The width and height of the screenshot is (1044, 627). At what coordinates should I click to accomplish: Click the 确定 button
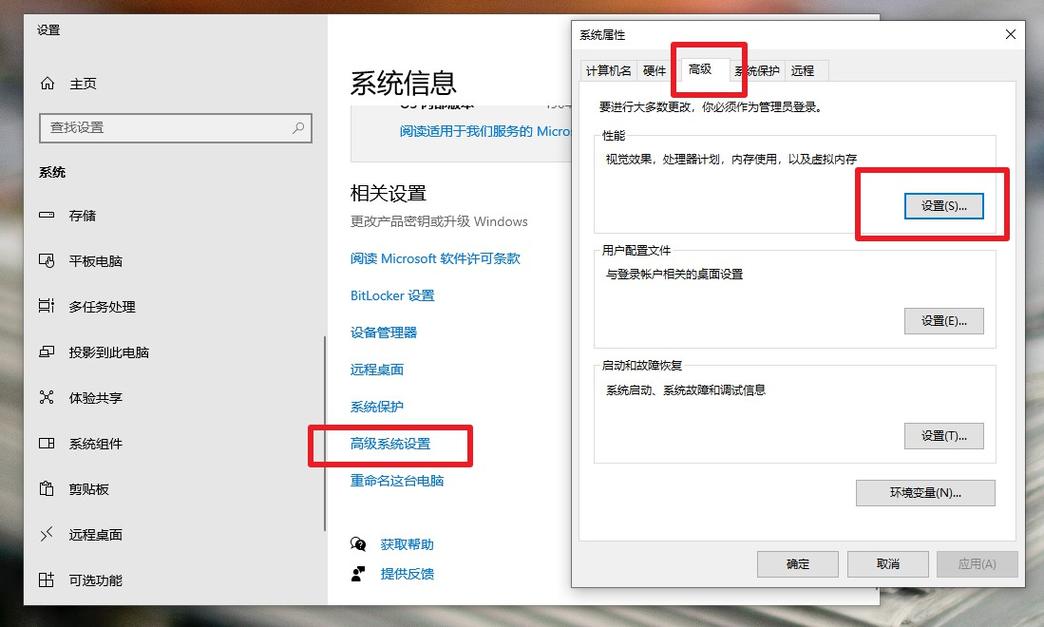coord(798,564)
